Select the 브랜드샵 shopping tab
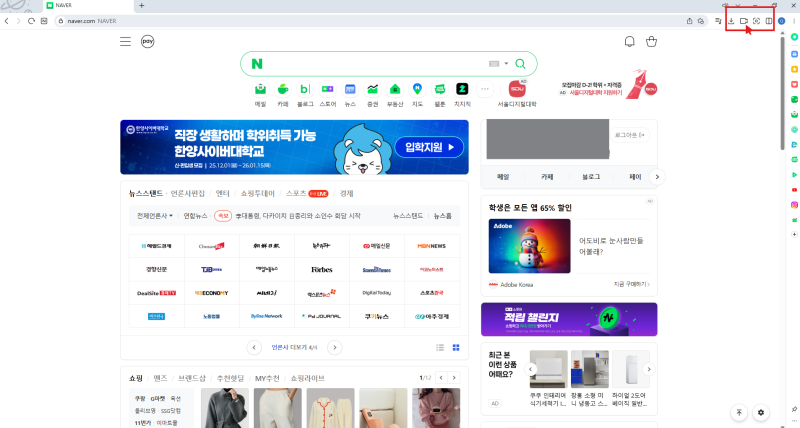This screenshot has height=428, width=800. pyautogui.click(x=192, y=378)
